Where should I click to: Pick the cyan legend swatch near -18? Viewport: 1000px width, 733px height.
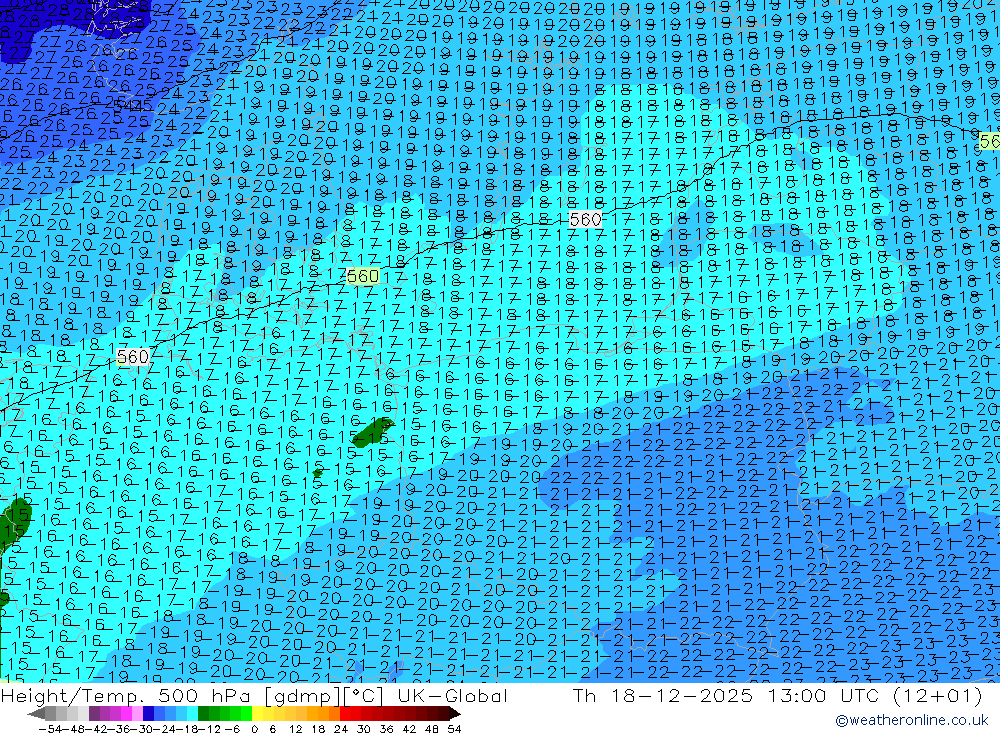(192, 714)
